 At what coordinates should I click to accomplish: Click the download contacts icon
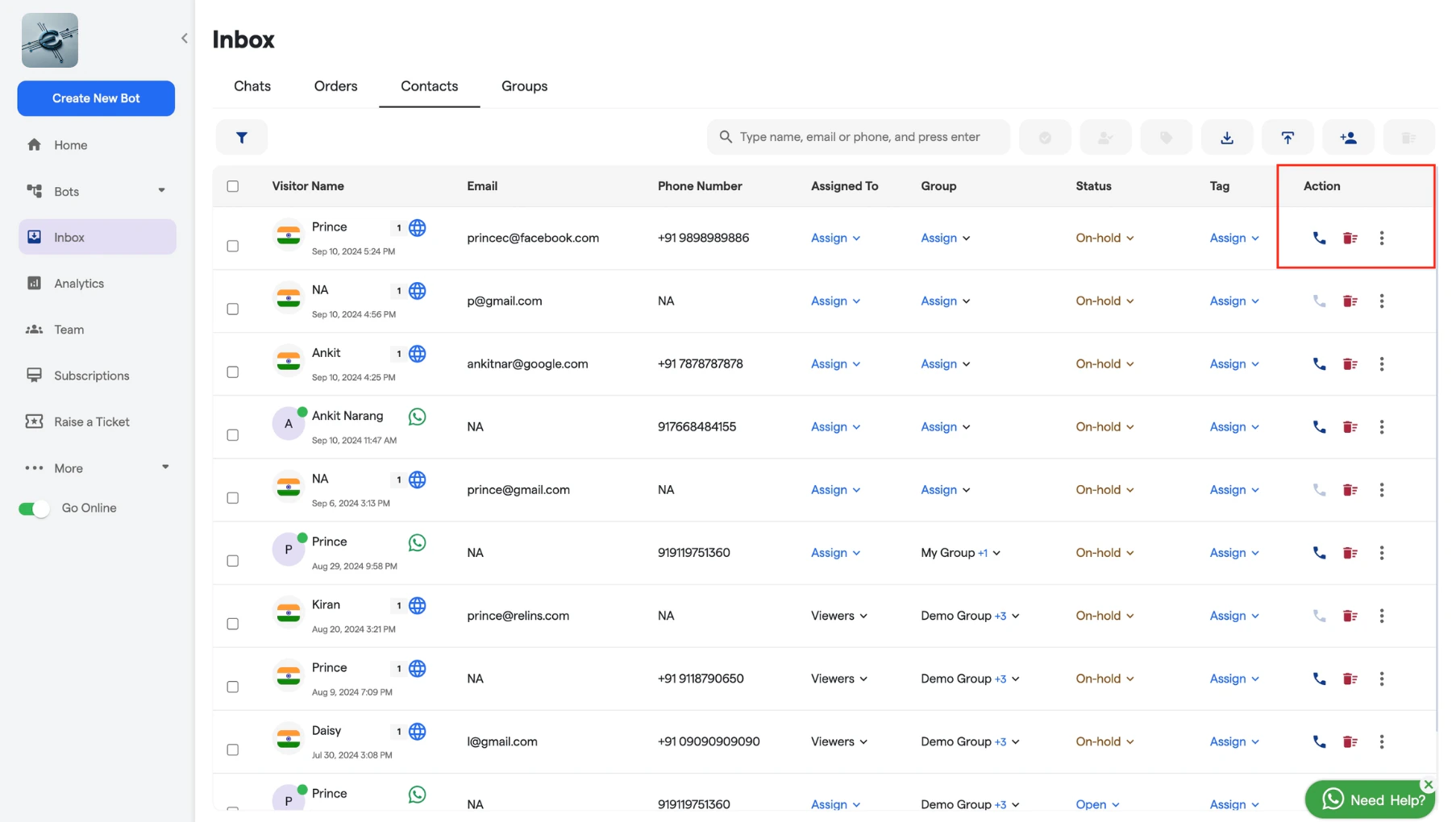tap(1226, 137)
